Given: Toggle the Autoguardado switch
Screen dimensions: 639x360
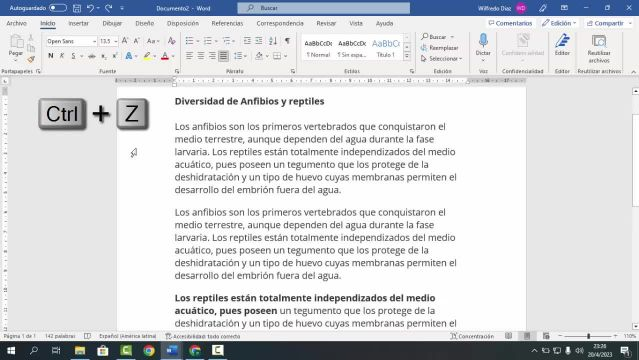Looking at the screenshot, I should coord(57,8).
